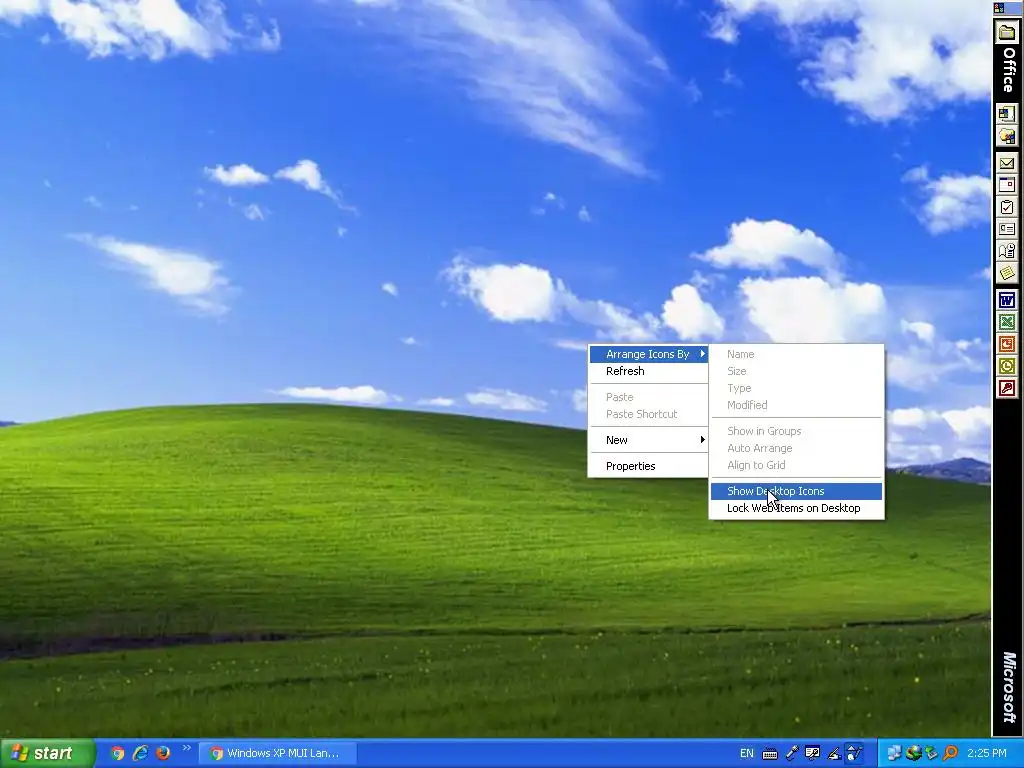Image resolution: width=1024 pixels, height=768 pixels.
Task: Toggle Auto Arrange in the submenu
Action: pos(796,448)
